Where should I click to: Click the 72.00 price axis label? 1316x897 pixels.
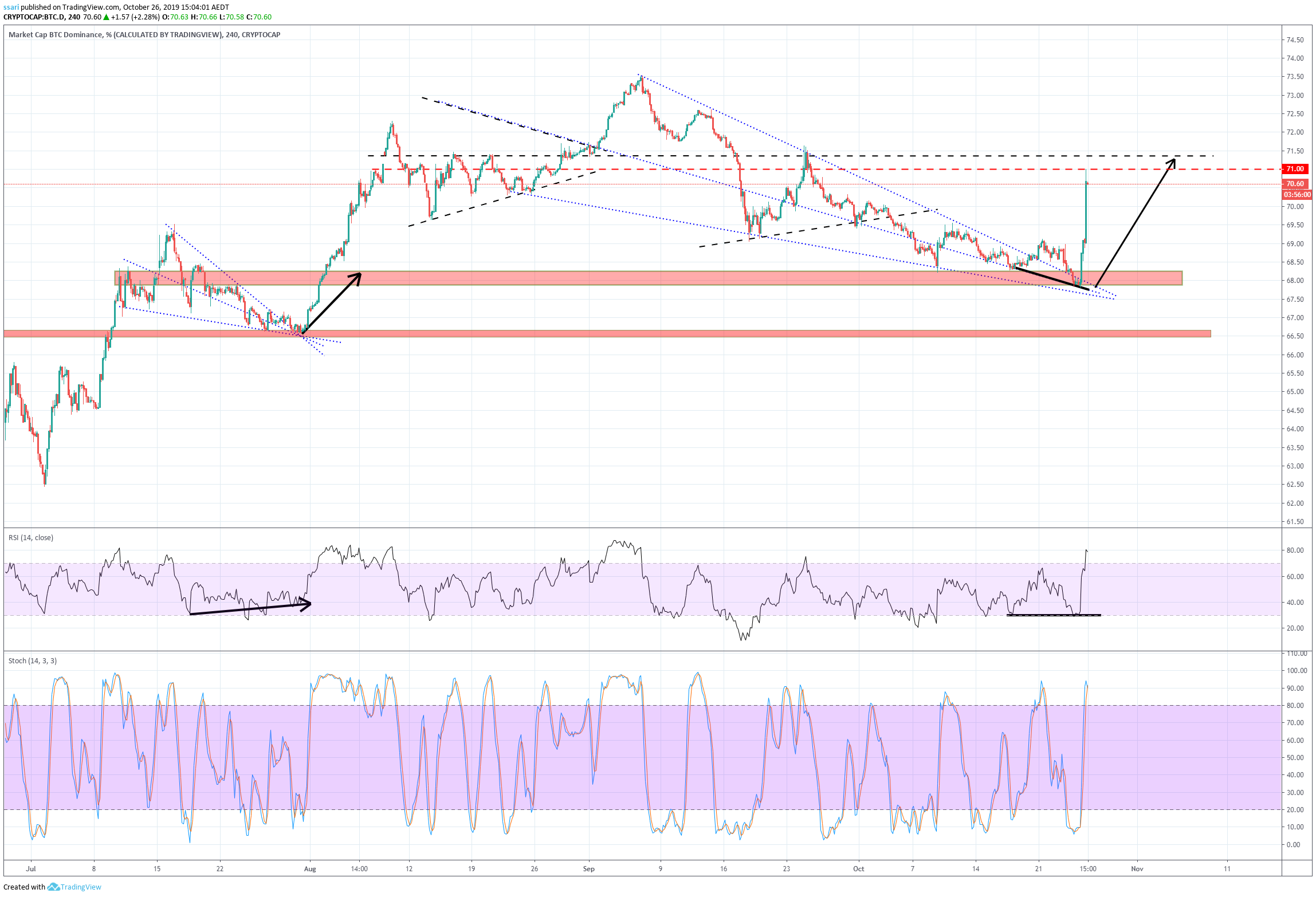point(1295,132)
